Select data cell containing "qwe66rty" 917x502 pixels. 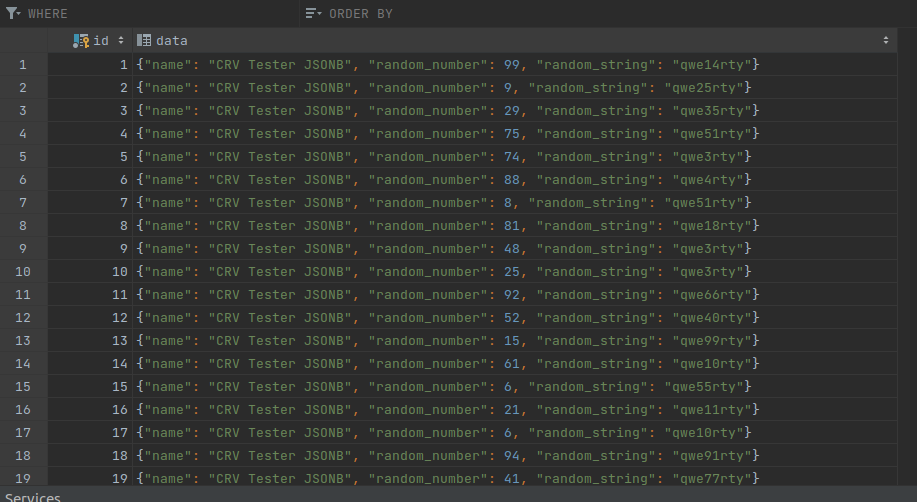(x=448, y=295)
